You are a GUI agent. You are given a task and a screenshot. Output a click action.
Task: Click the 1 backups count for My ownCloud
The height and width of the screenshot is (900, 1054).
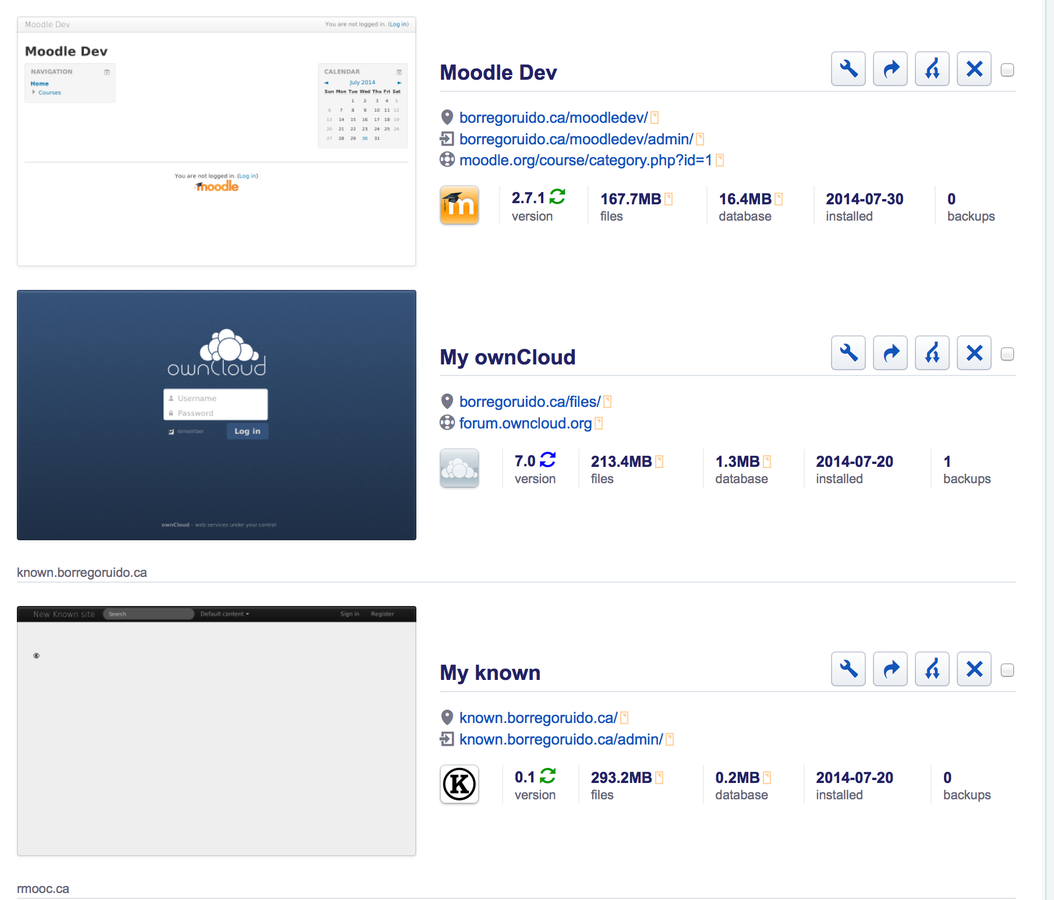pyautogui.click(x=947, y=462)
